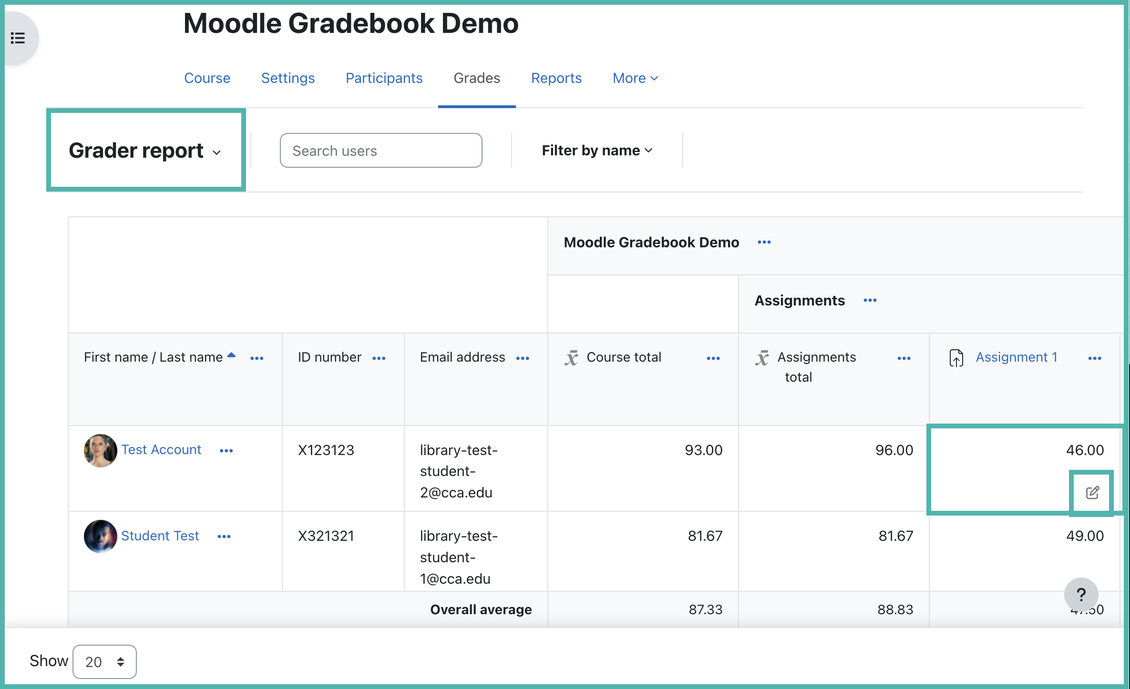Open actions menu for Moodle Gradebook Demo category

pos(765,242)
